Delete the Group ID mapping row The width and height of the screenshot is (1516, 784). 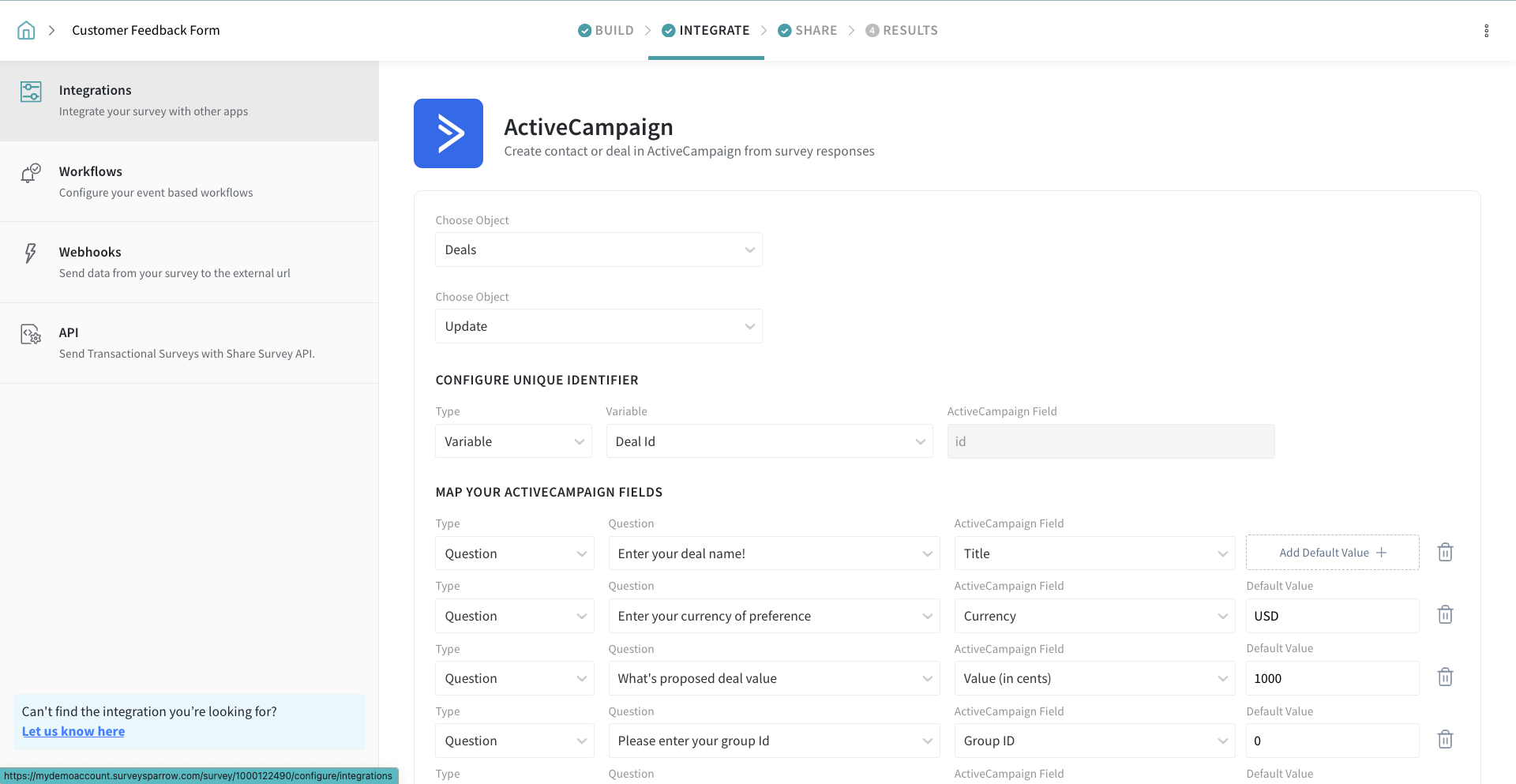click(1445, 740)
